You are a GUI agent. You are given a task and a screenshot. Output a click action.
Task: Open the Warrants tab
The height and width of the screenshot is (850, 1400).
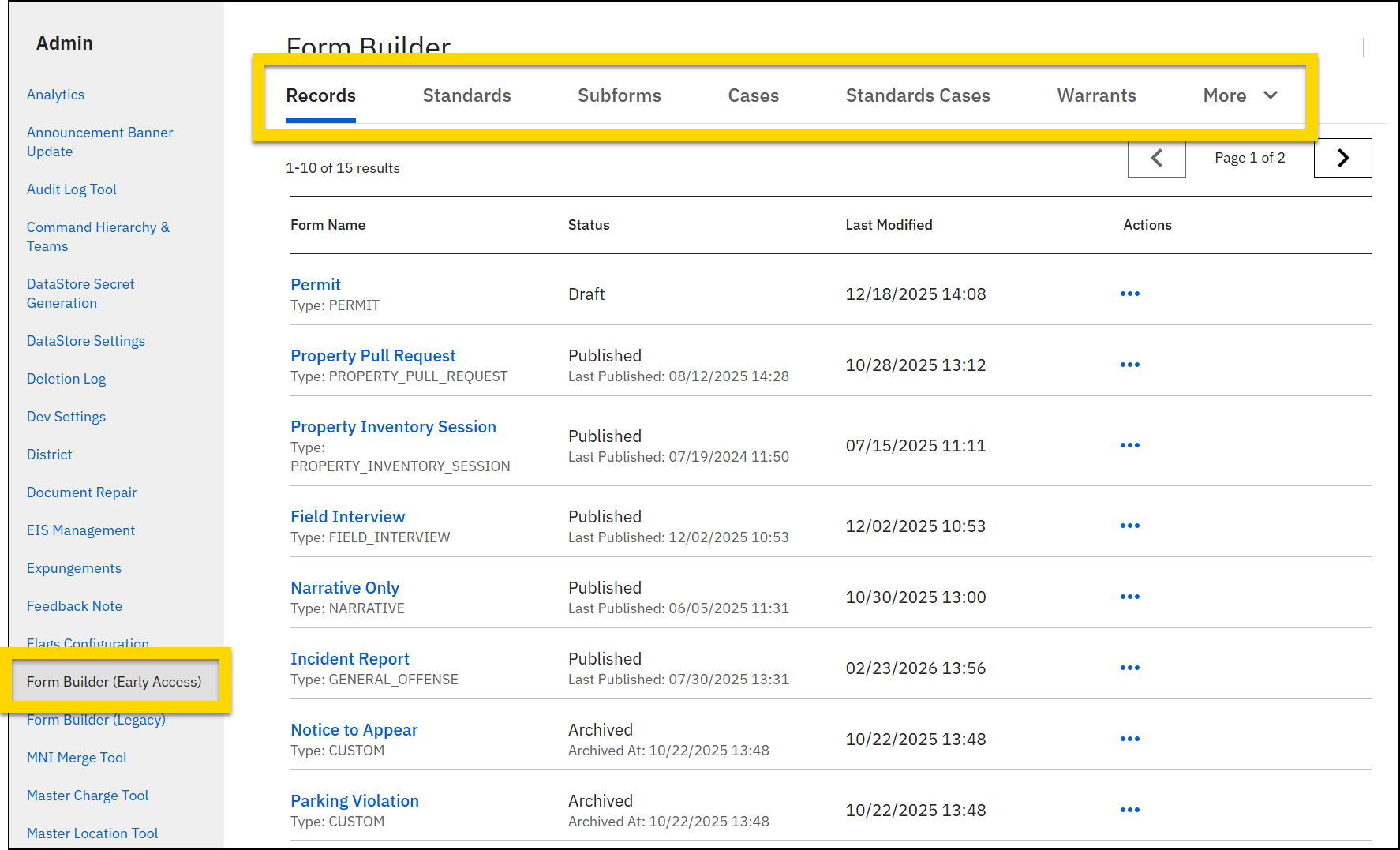tap(1096, 95)
